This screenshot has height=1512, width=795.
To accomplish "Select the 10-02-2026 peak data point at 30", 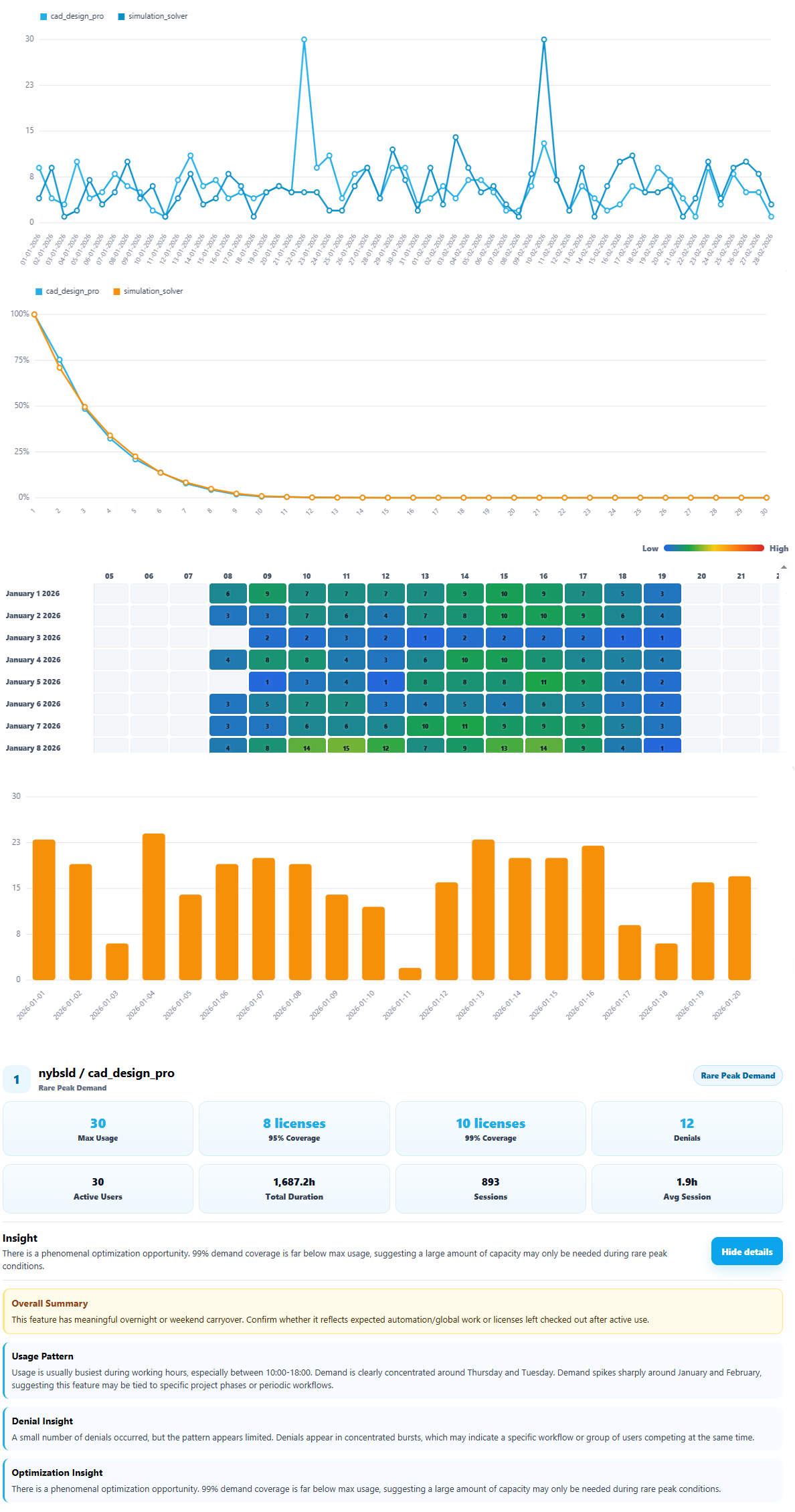I will point(544,39).
